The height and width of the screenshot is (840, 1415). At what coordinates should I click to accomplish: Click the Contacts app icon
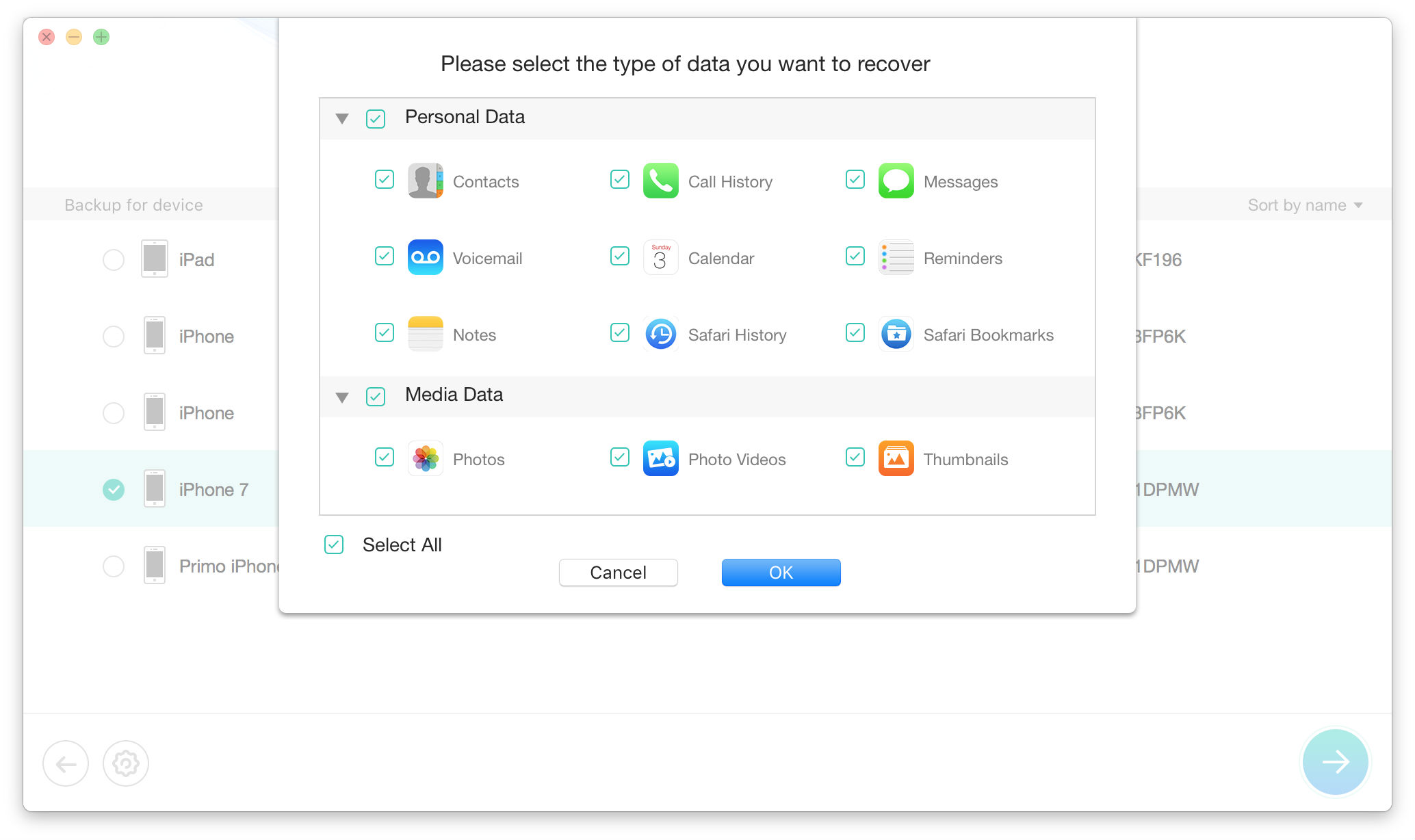[x=425, y=181]
